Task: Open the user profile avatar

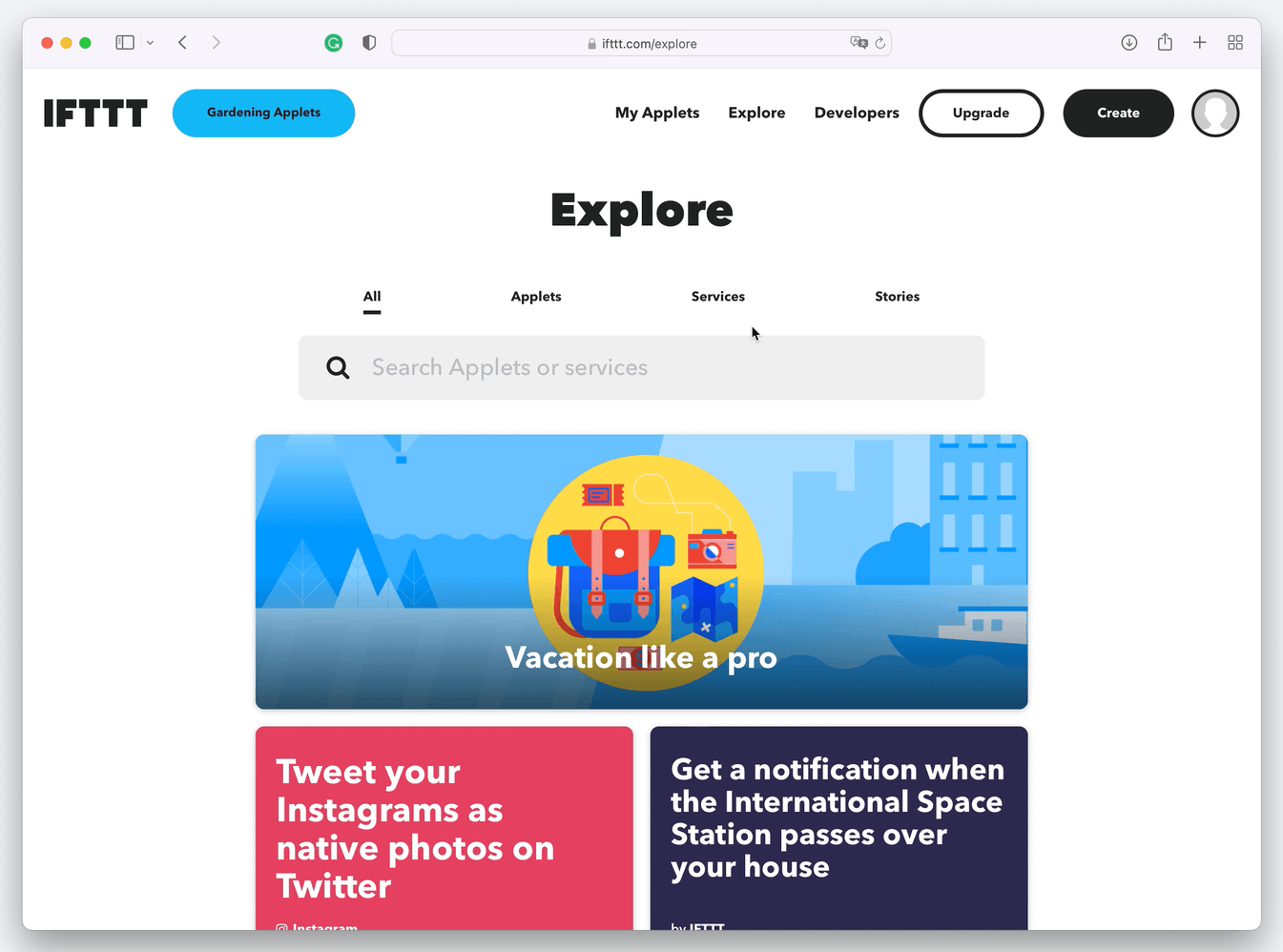Action: pos(1215,114)
